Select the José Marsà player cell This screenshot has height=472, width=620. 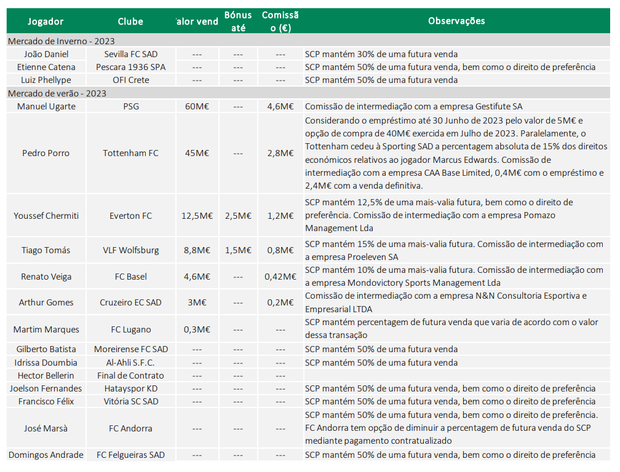pyautogui.click(x=48, y=428)
